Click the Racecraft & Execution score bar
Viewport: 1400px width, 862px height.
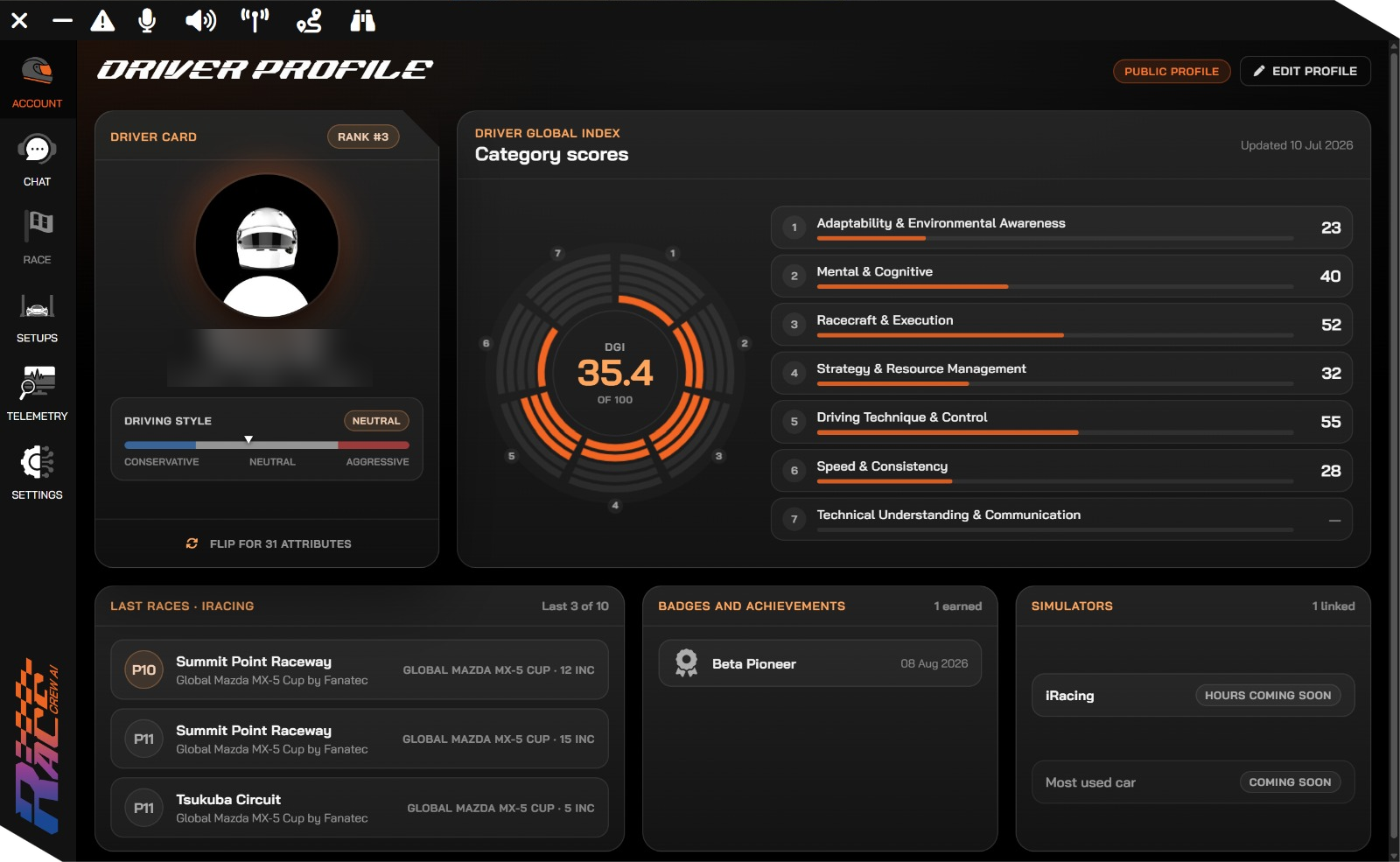tap(1054, 335)
